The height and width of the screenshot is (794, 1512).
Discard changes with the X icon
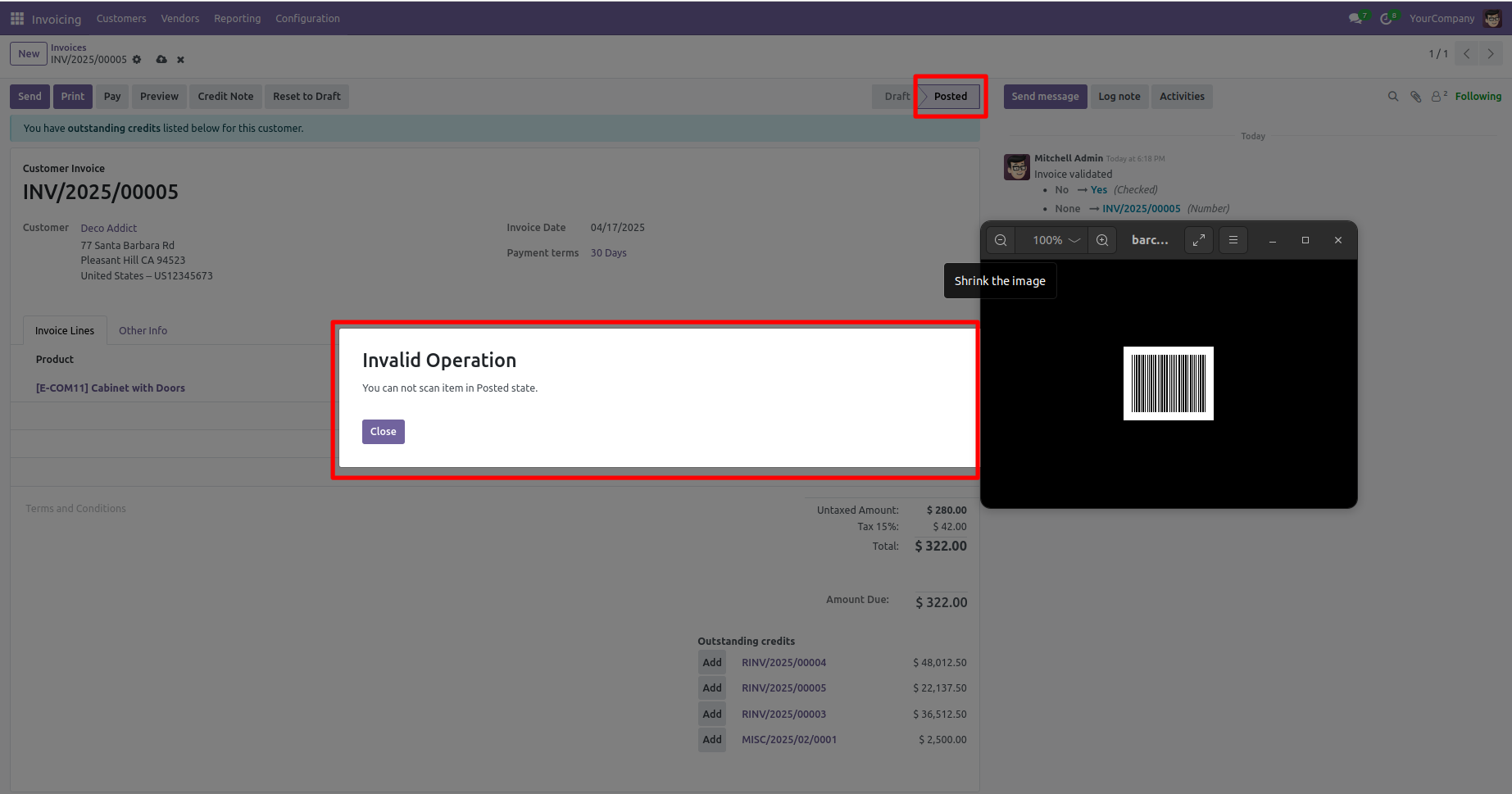click(180, 60)
